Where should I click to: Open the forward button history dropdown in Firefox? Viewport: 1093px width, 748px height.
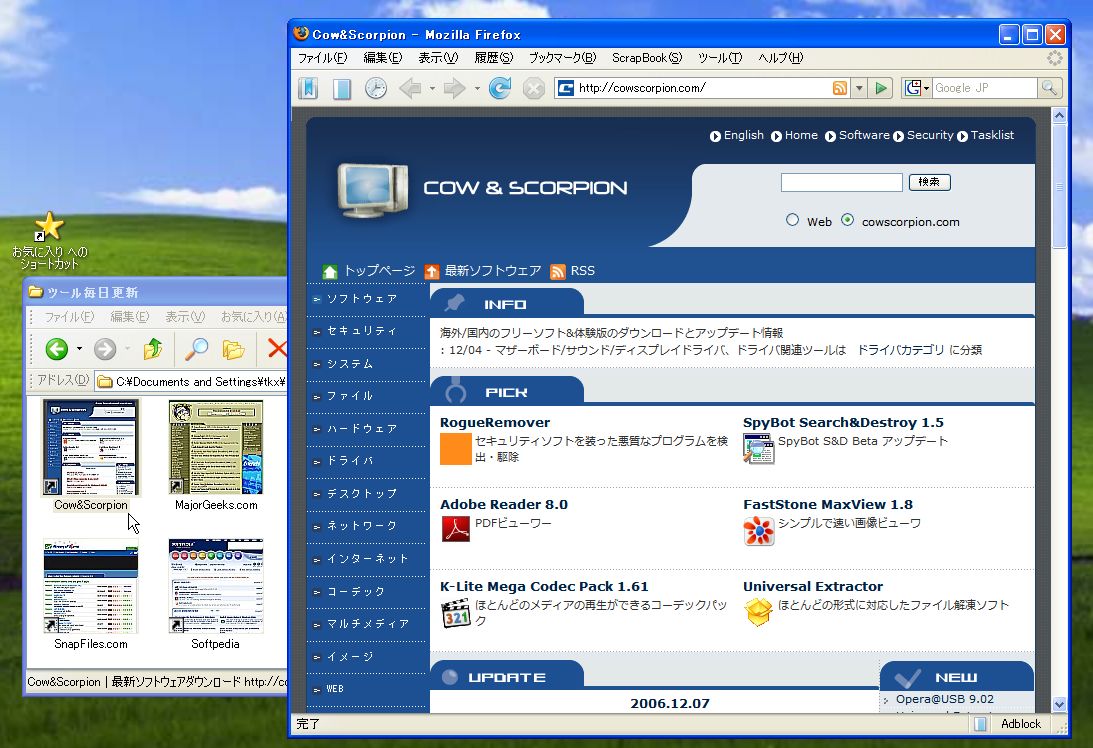(x=477, y=89)
